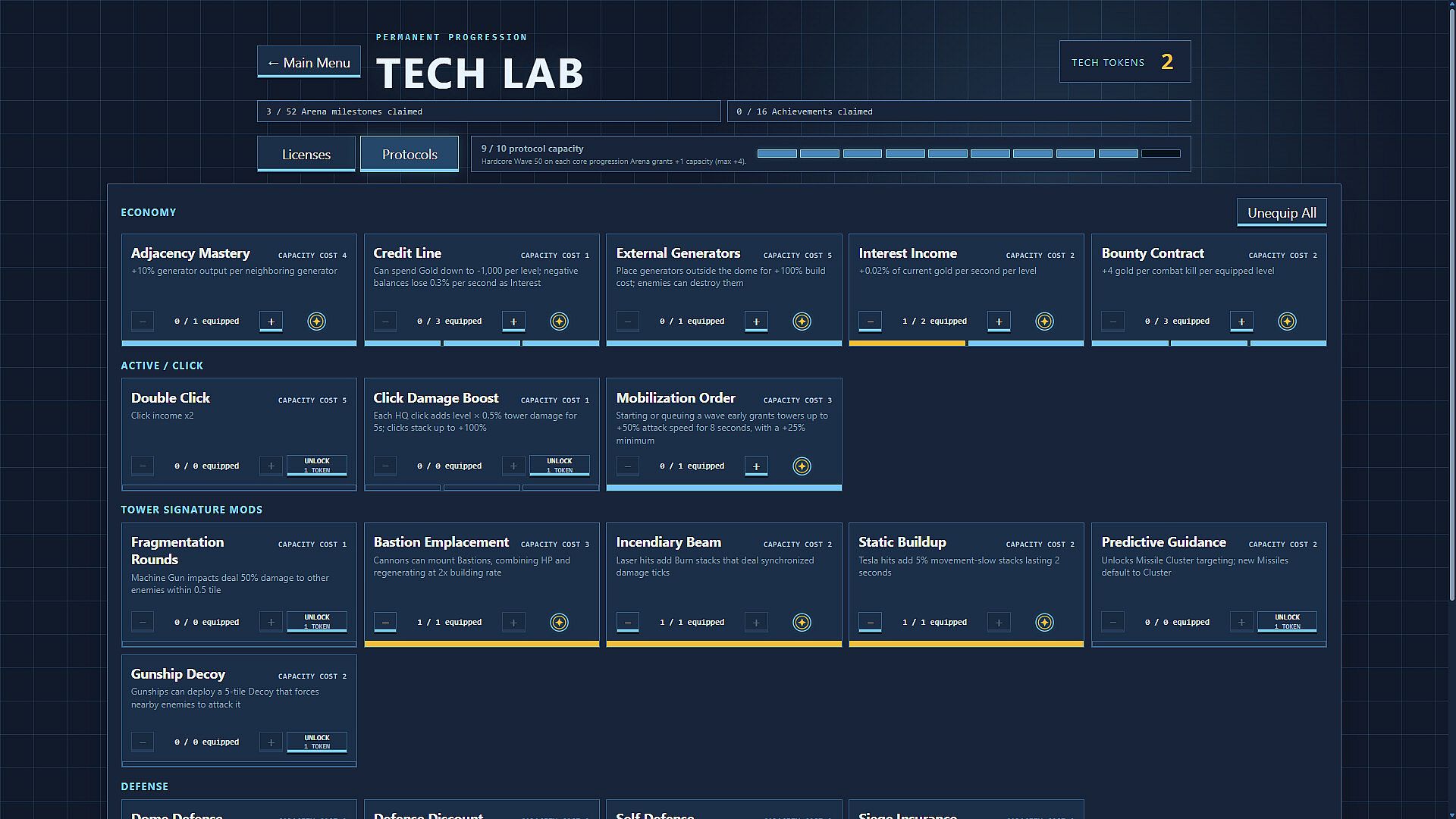Click the Active / Click section heading
Image resolution: width=1456 pixels, height=819 pixels.
[162, 366]
